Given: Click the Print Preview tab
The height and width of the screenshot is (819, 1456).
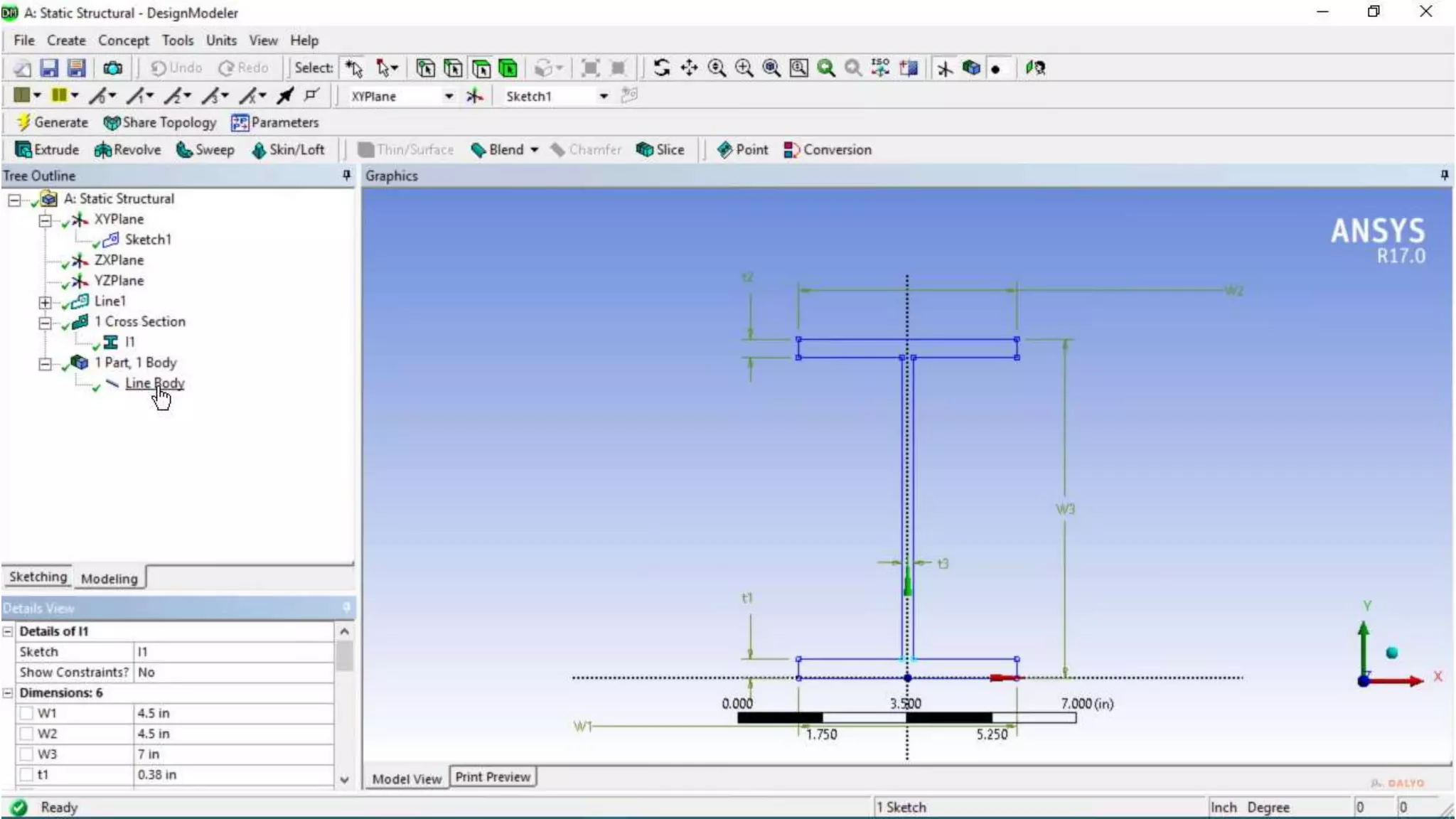Looking at the screenshot, I should pos(492,777).
